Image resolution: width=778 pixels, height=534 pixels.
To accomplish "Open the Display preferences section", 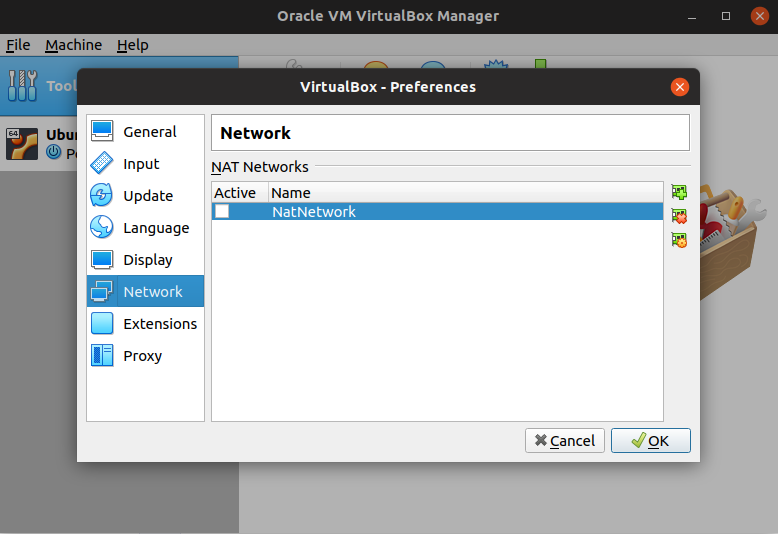I will [145, 260].
